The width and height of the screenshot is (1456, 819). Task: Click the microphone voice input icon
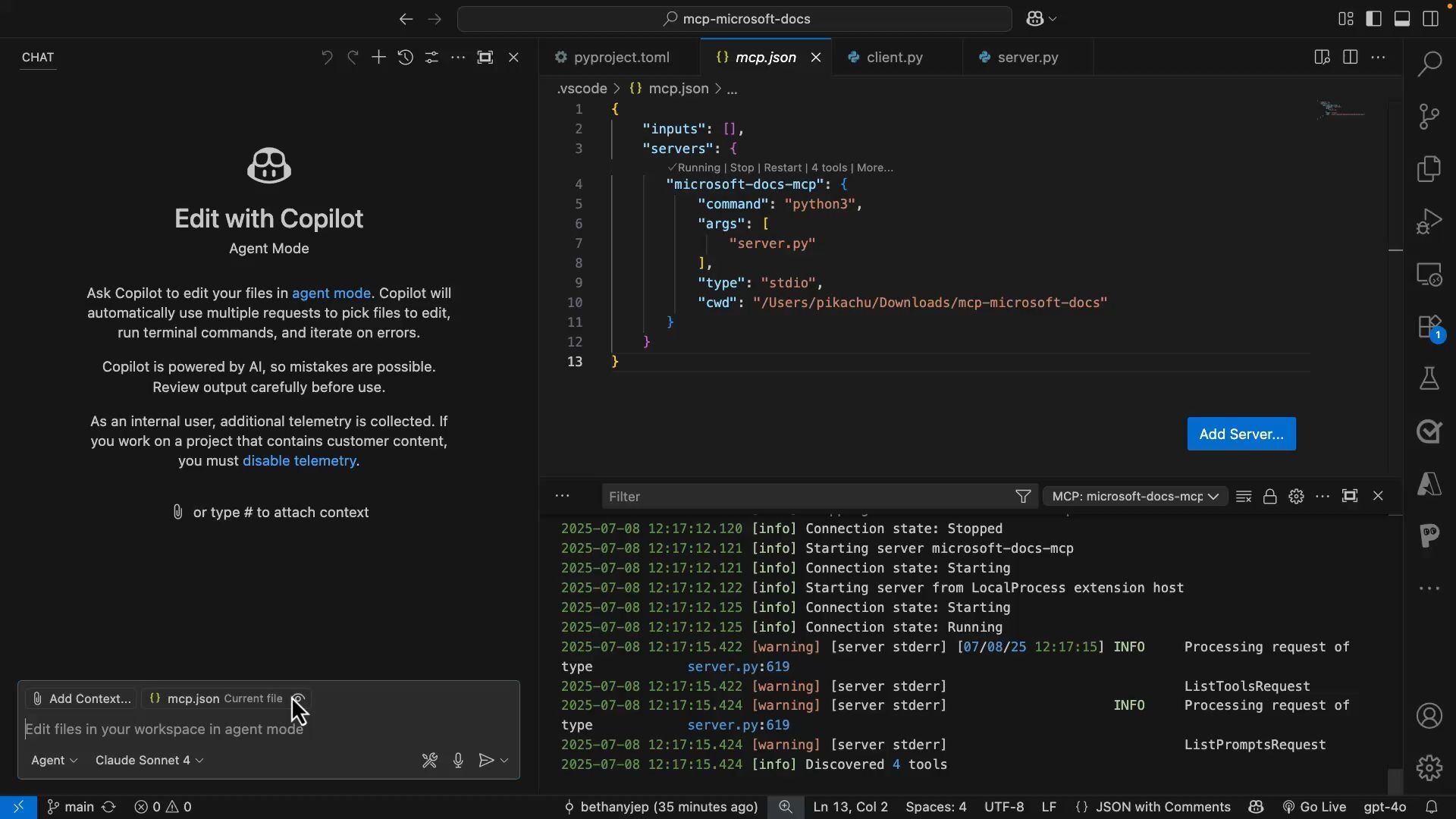point(458,761)
